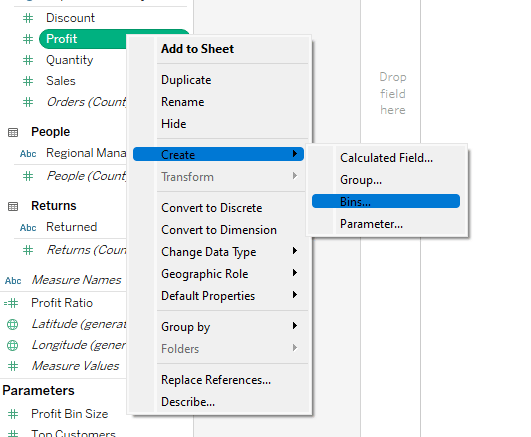Choose Calculated Field... in the submenu
Image resolution: width=531 pixels, height=437 pixels.
point(386,158)
